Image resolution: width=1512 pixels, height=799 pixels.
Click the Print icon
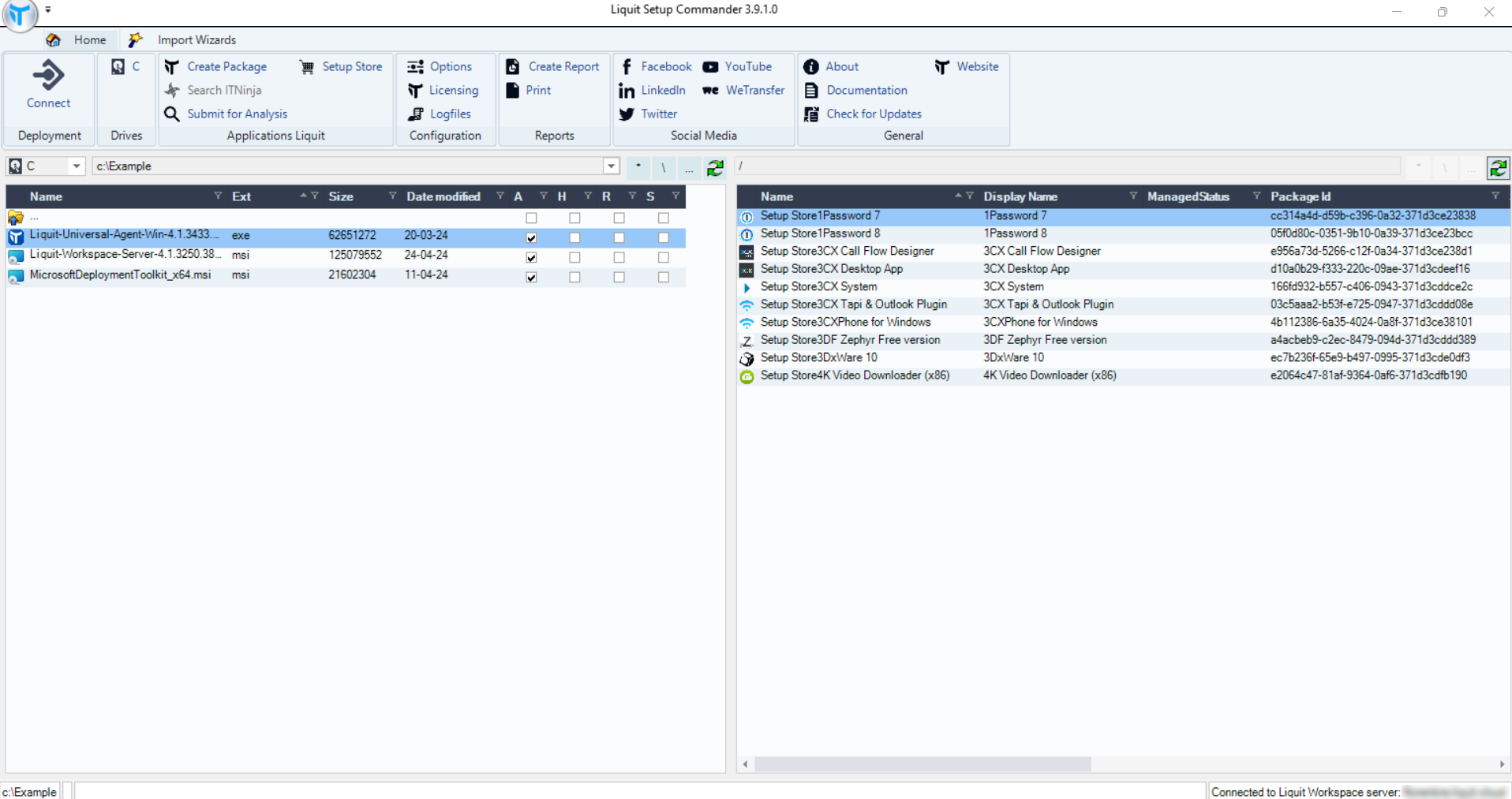(x=513, y=91)
